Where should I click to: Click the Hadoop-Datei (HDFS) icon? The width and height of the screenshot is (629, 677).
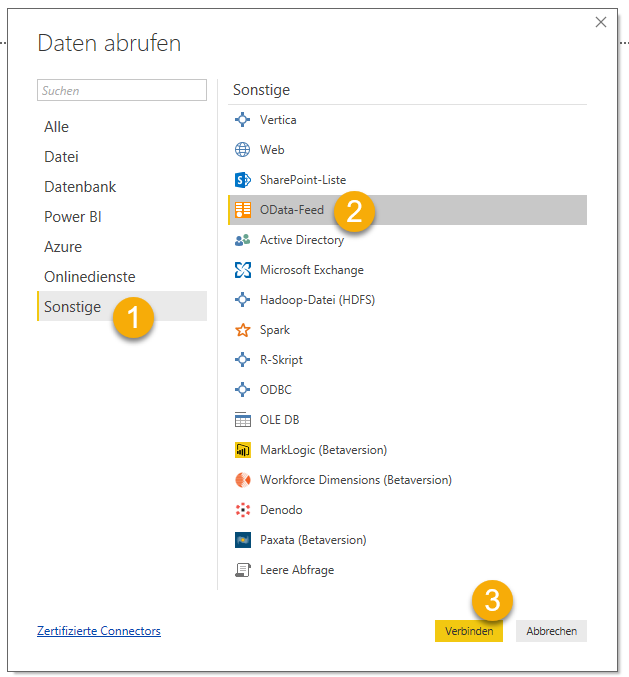click(x=242, y=300)
